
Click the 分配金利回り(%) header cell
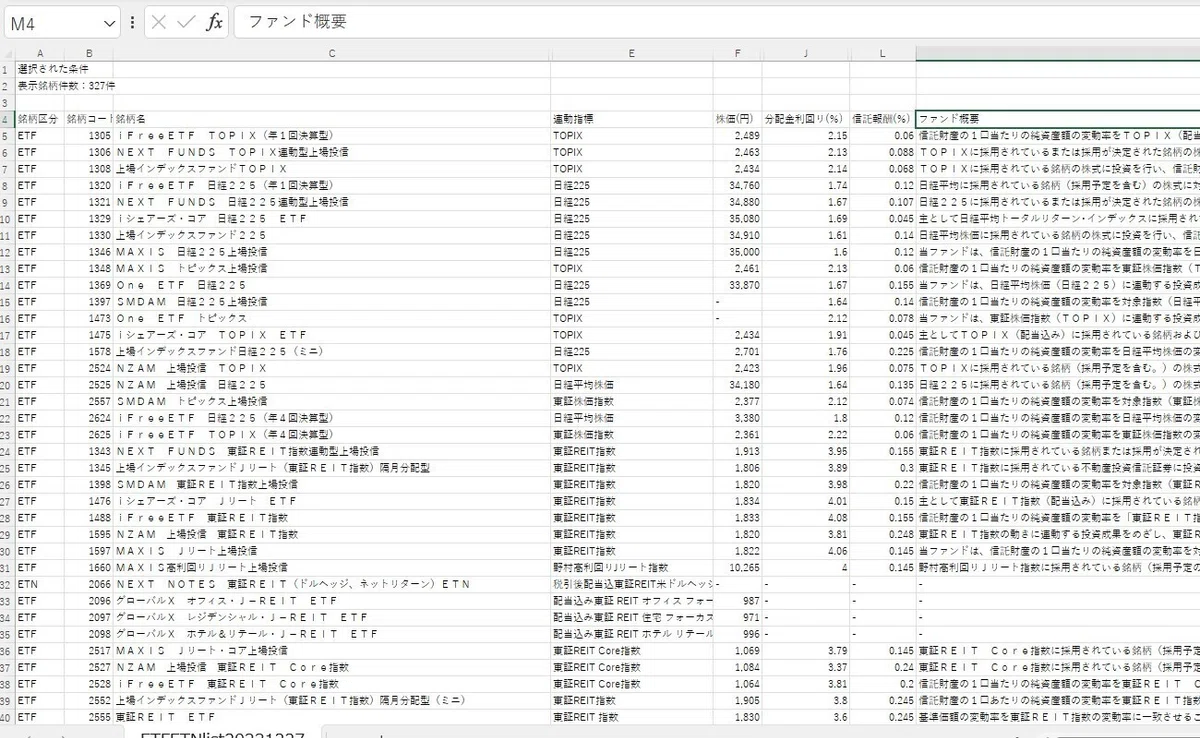806,118
